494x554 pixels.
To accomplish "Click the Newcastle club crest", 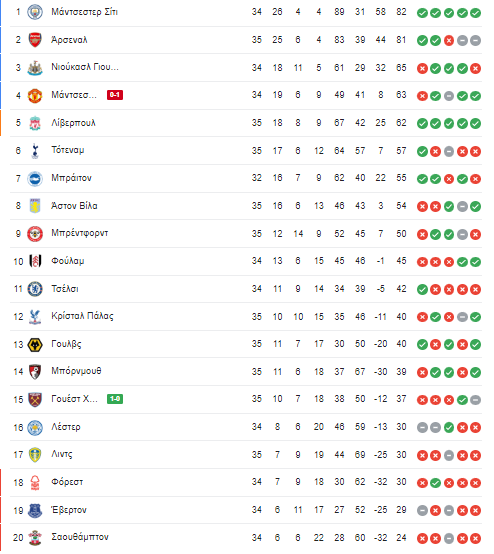I will click(35, 67).
